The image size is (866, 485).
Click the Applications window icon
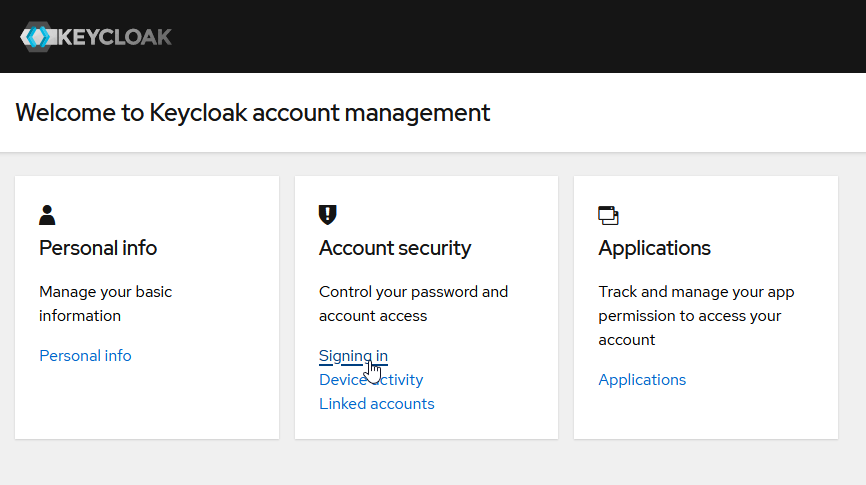[608, 215]
